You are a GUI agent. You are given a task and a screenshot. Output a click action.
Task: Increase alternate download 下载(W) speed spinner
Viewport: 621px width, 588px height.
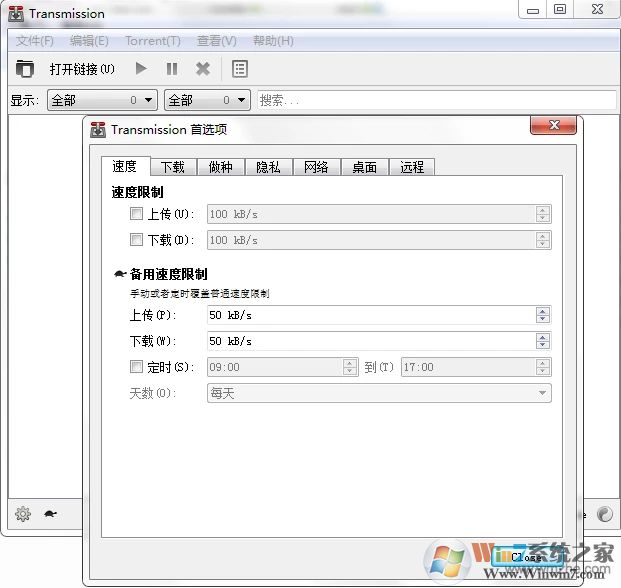click(x=543, y=337)
